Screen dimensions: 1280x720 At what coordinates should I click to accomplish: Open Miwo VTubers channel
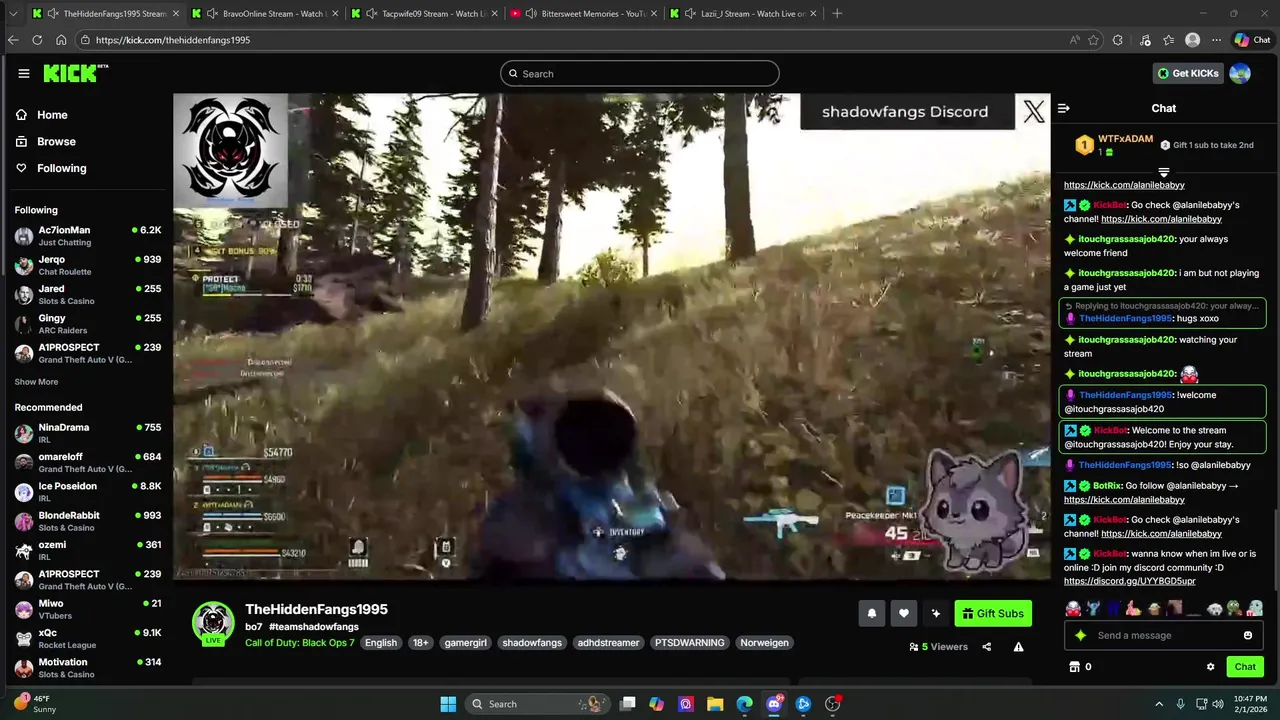[87, 609]
